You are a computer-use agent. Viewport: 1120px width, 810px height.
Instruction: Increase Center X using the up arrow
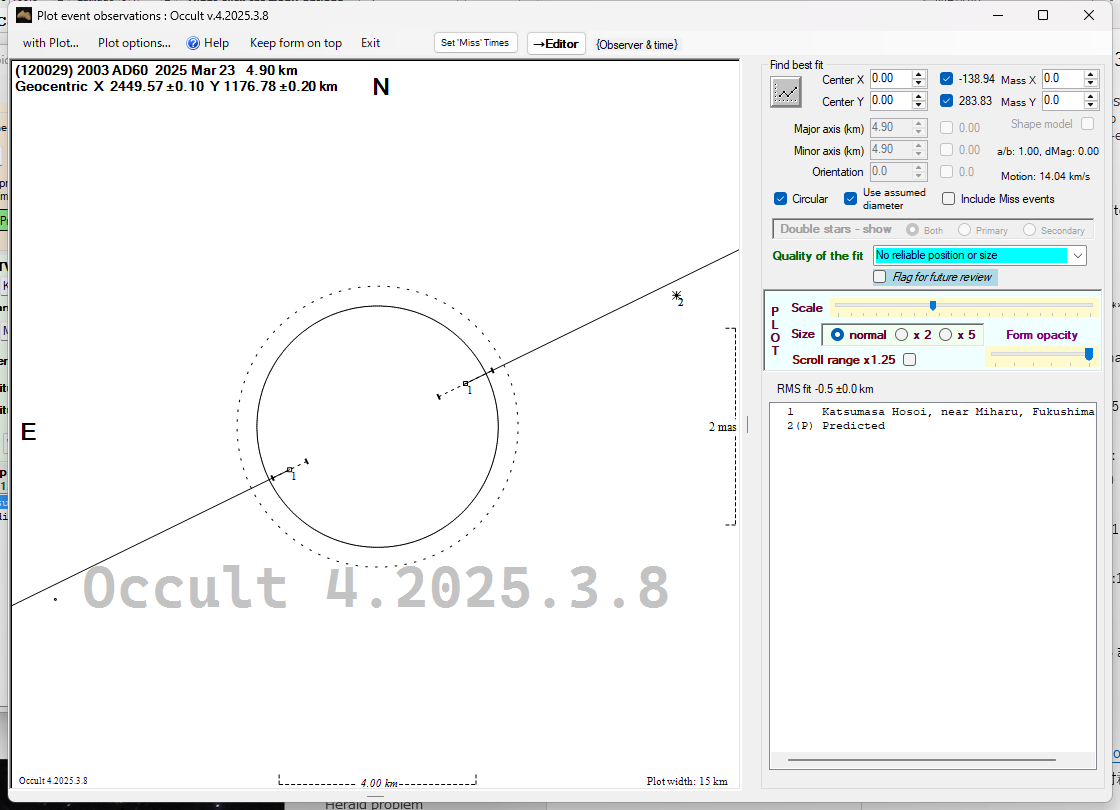point(919,74)
